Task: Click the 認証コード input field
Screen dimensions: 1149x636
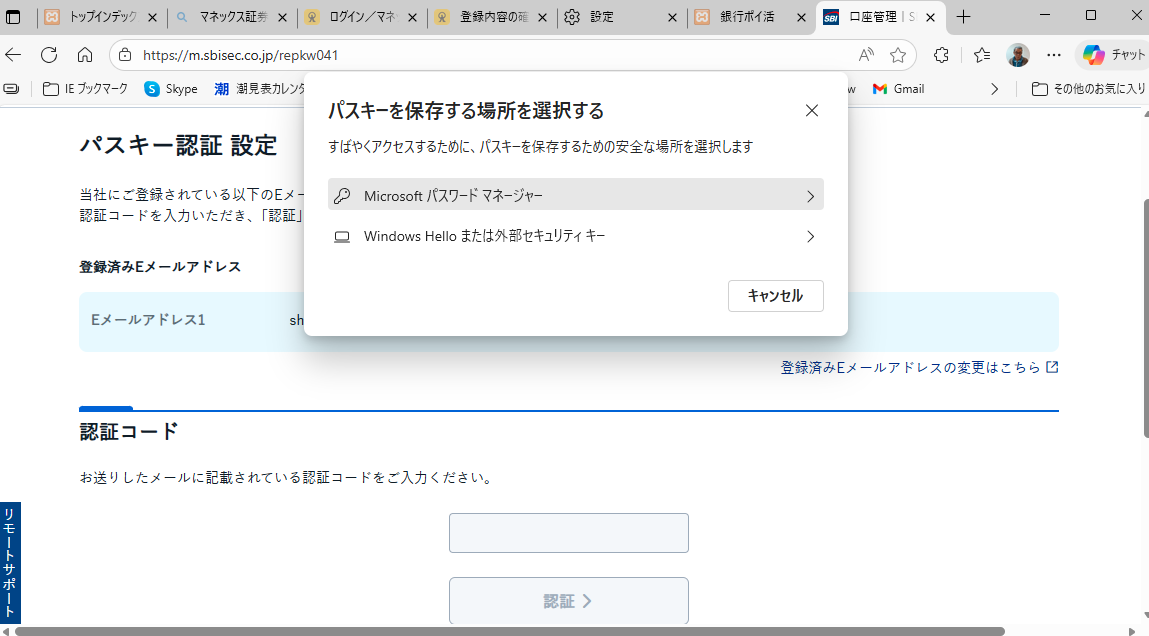Action: 568,533
